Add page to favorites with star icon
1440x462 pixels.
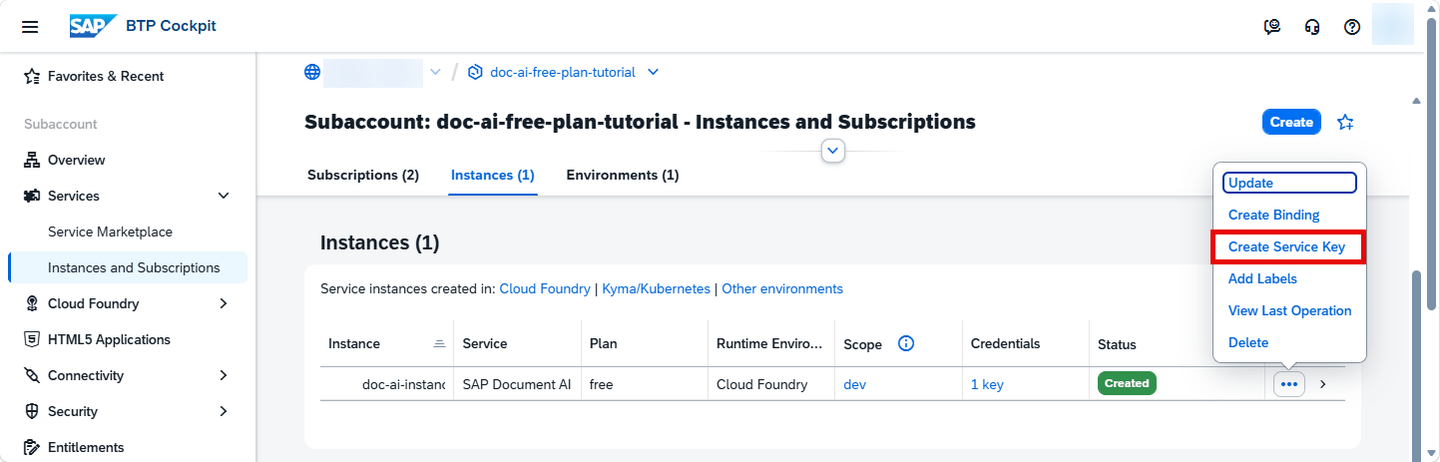click(1346, 122)
